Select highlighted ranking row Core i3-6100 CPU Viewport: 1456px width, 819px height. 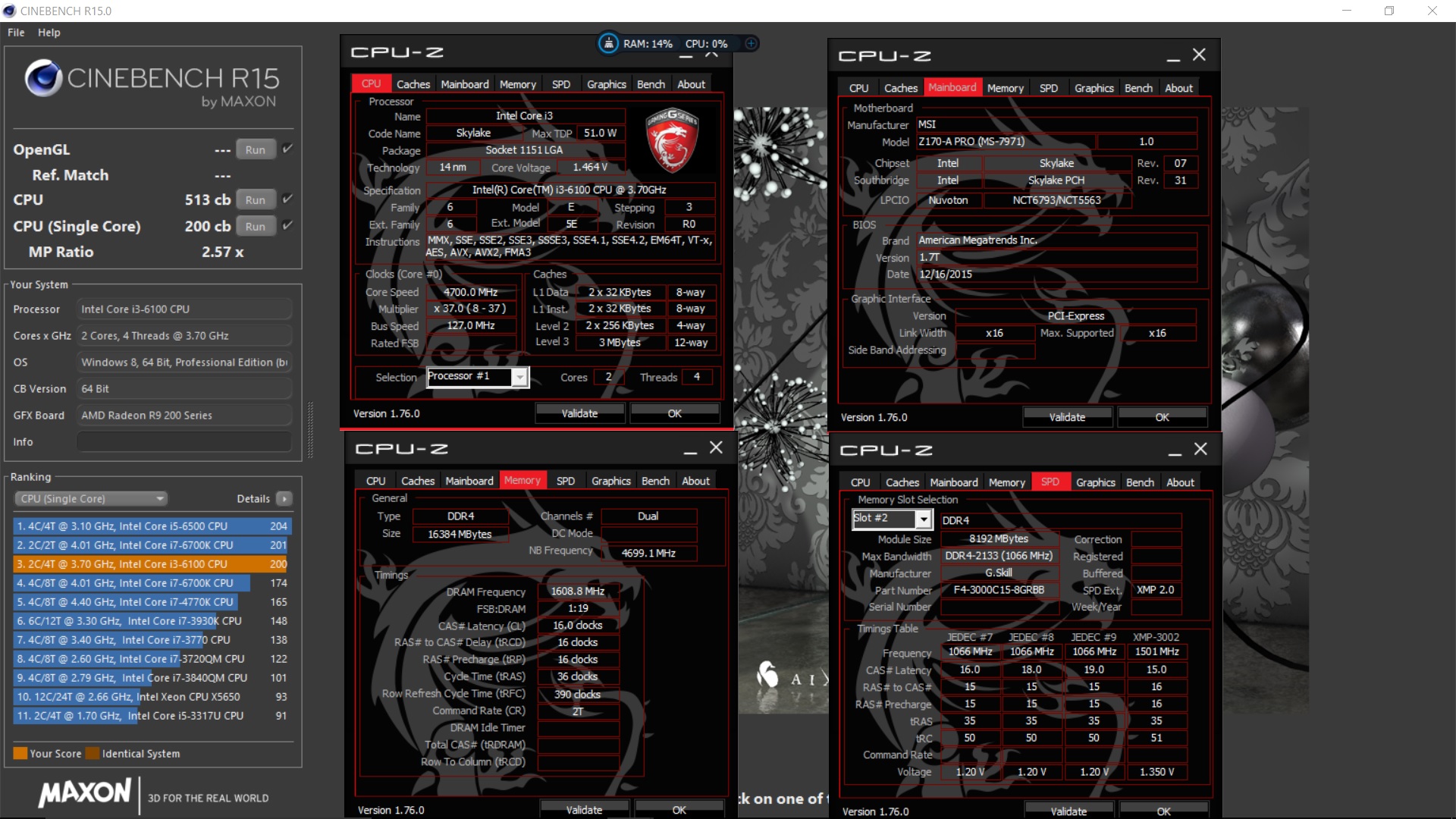point(152,563)
